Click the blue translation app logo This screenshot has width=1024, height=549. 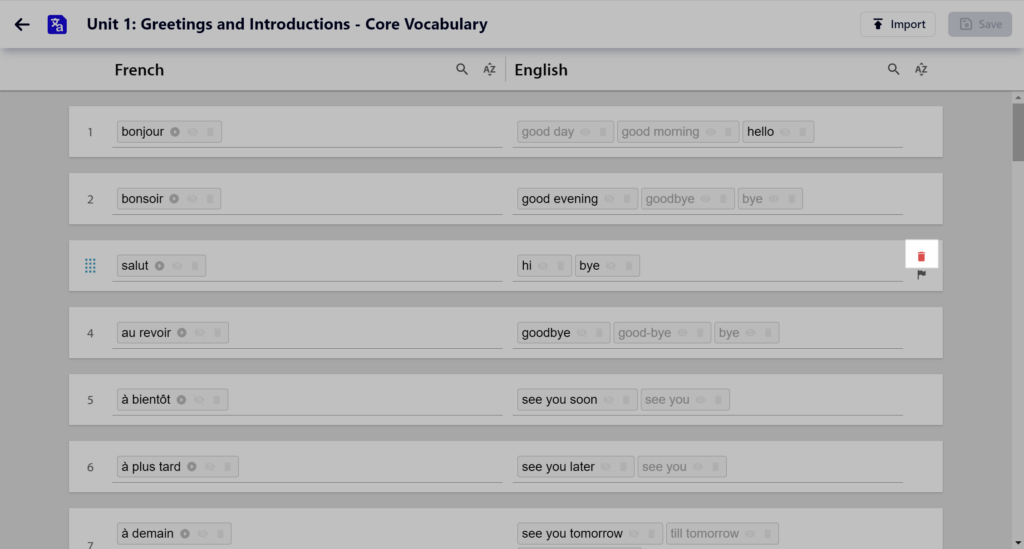57,24
